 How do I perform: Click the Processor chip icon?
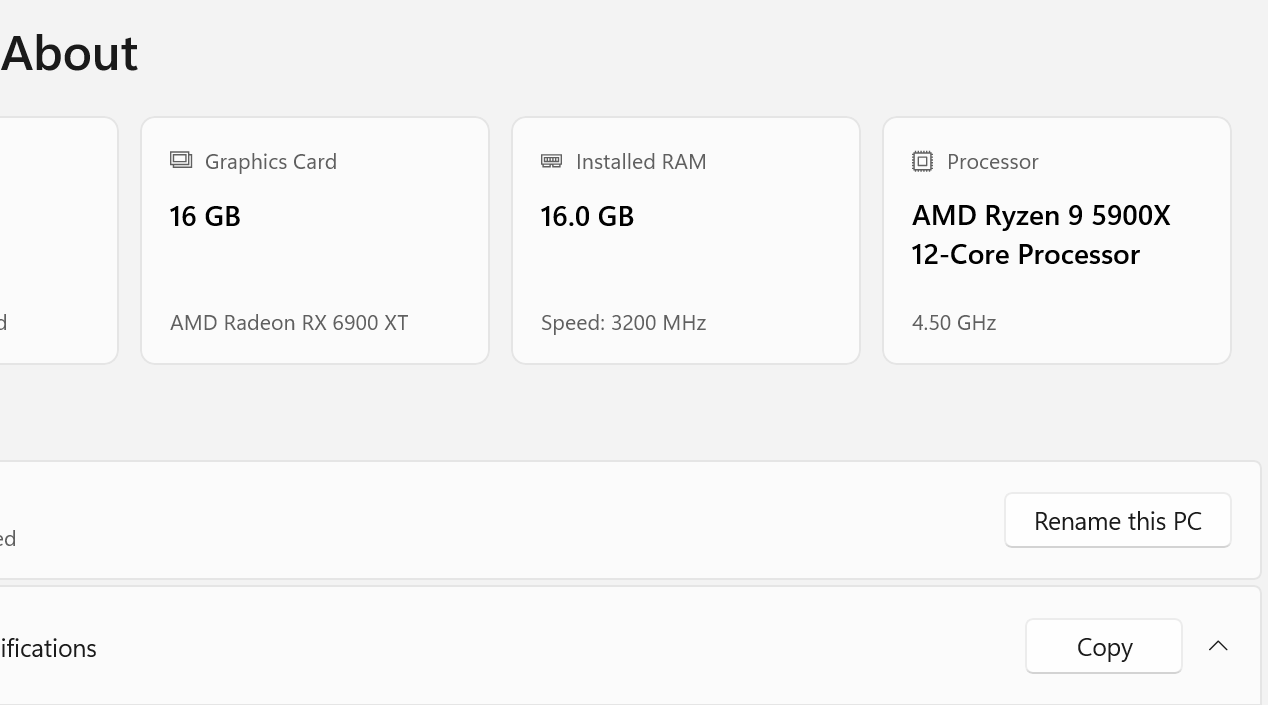(922, 161)
